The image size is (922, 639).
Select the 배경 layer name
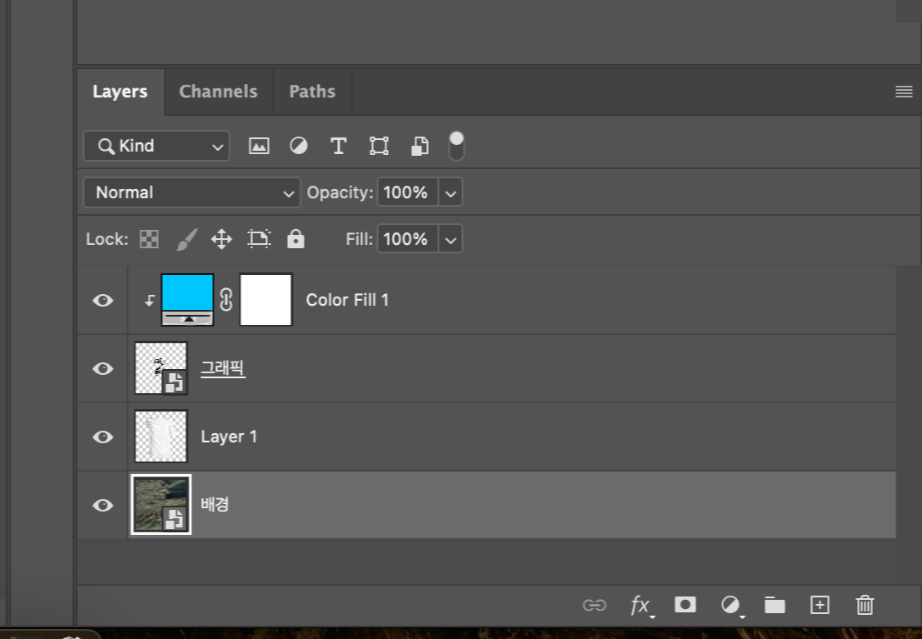pyautogui.click(x=215, y=504)
